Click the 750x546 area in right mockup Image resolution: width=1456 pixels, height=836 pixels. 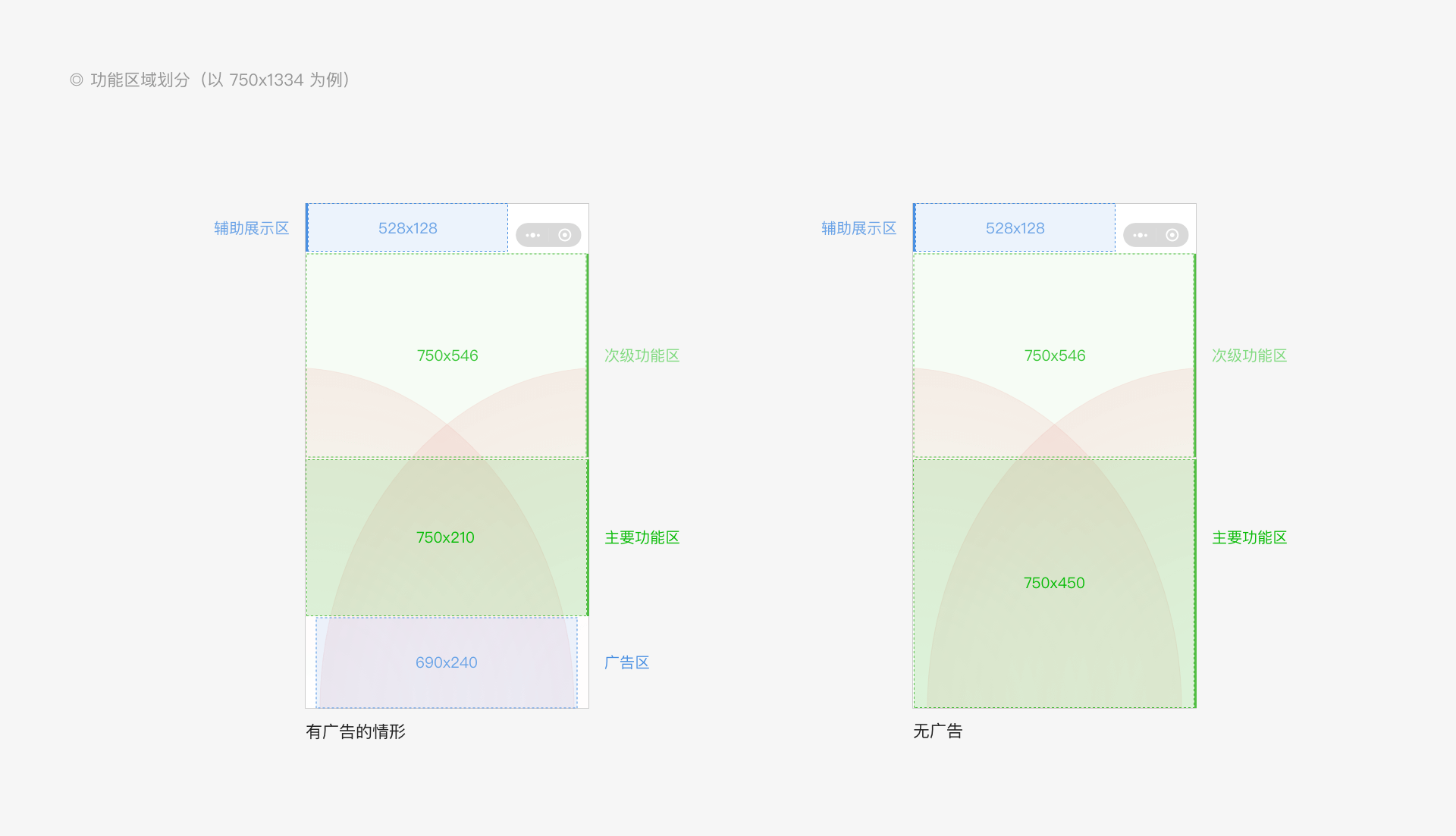coord(1054,355)
